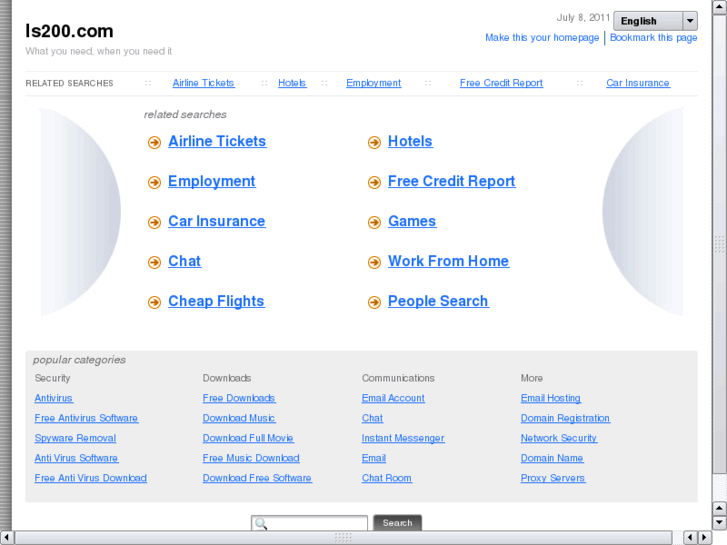Open Free Antivirus Software link
Viewport: 727px width, 545px height.
(x=86, y=418)
